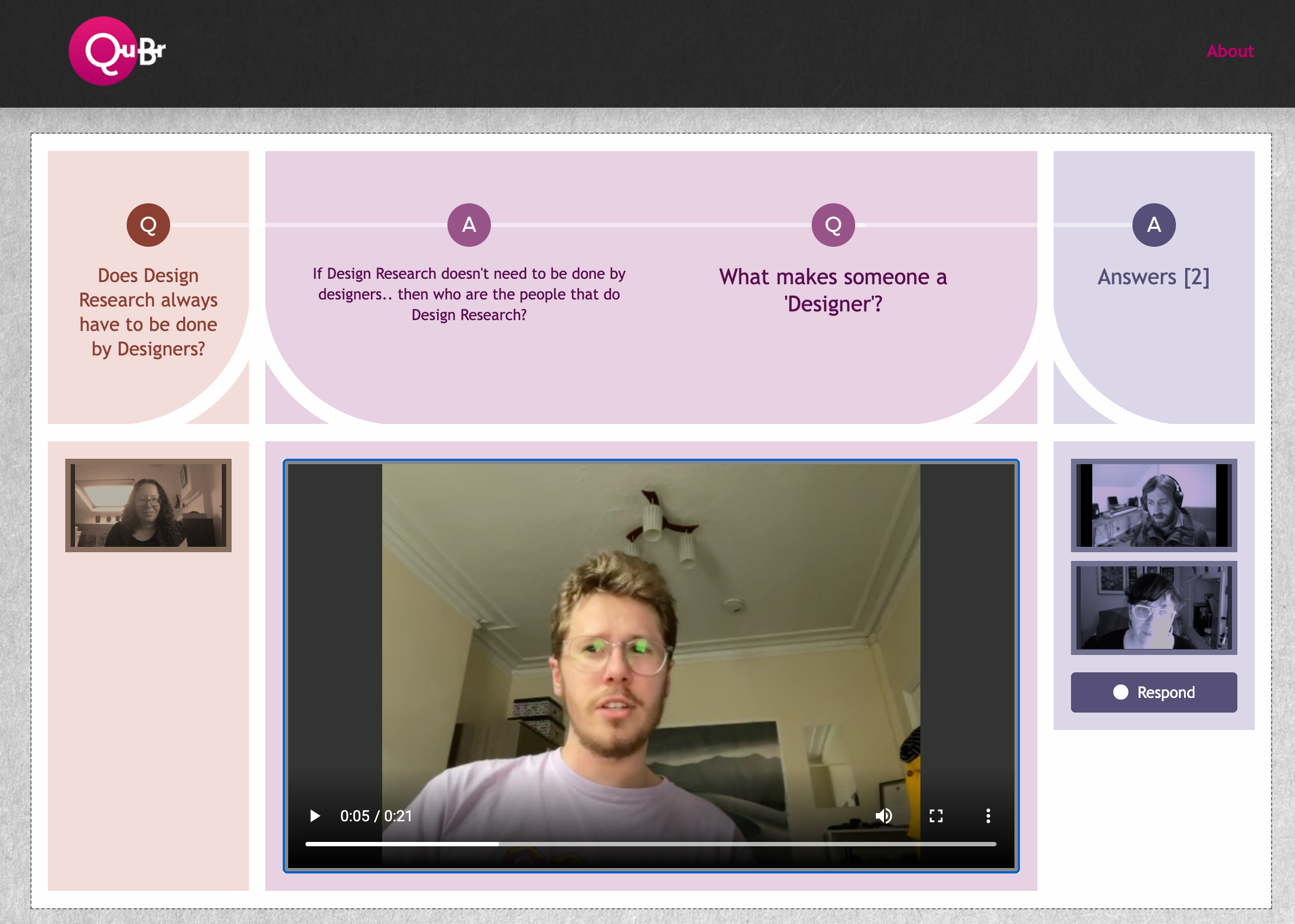Toggle fullscreen view of the answer video

pos(936,816)
